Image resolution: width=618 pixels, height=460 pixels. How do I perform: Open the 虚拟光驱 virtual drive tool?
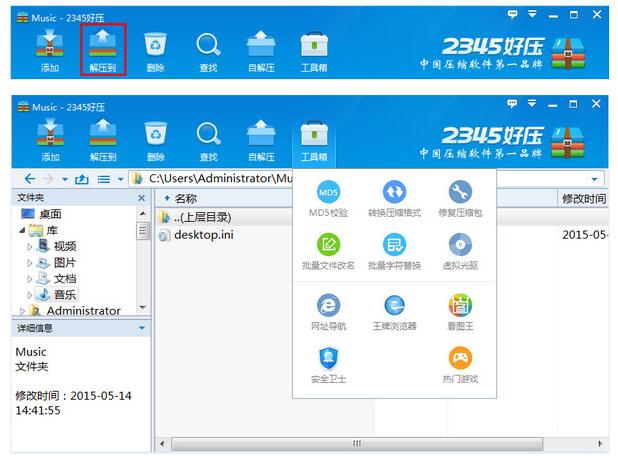point(460,251)
